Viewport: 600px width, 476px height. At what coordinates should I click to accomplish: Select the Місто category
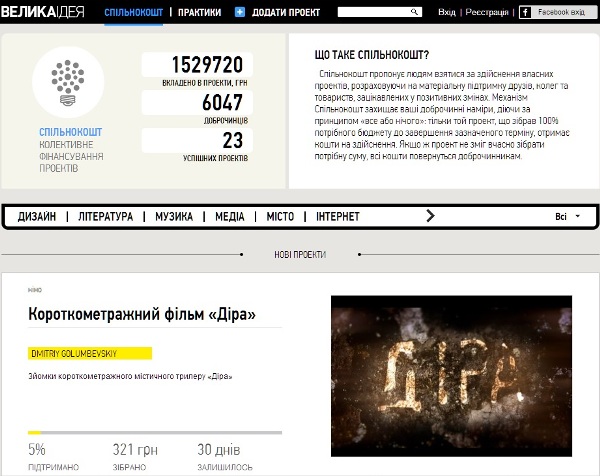[280, 216]
